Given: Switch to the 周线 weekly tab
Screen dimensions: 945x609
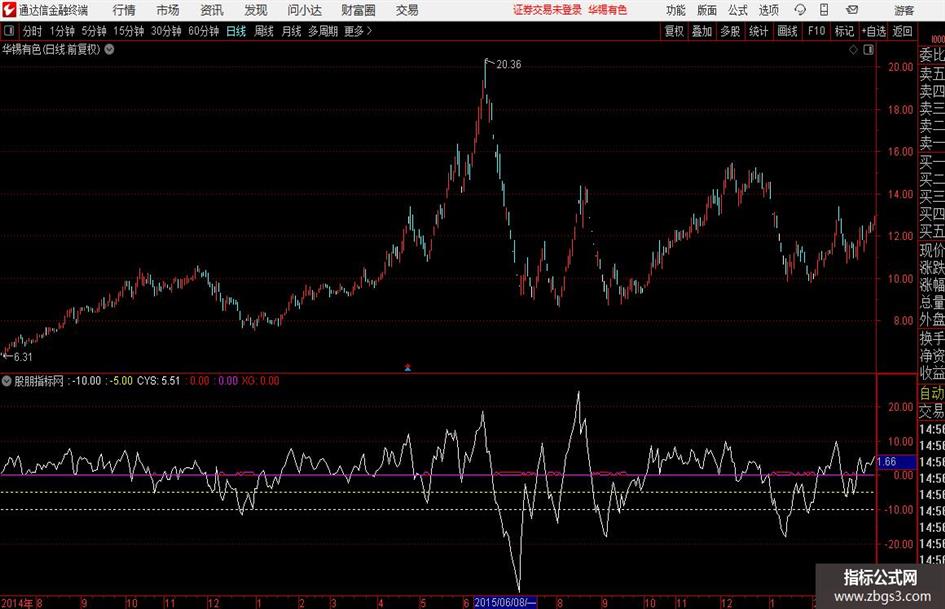Looking at the screenshot, I should pyautogui.click(x=264, y=31).
